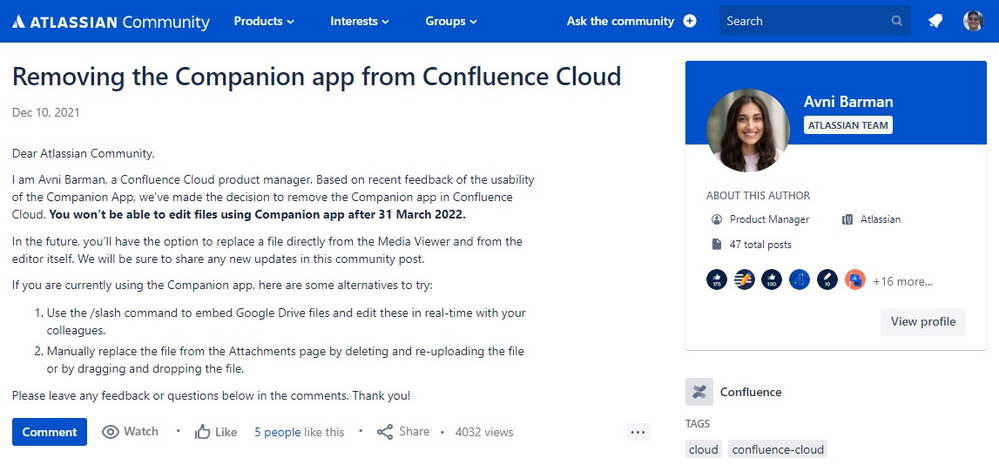
Task: Click the Like label text
Action: click(226, 432)
